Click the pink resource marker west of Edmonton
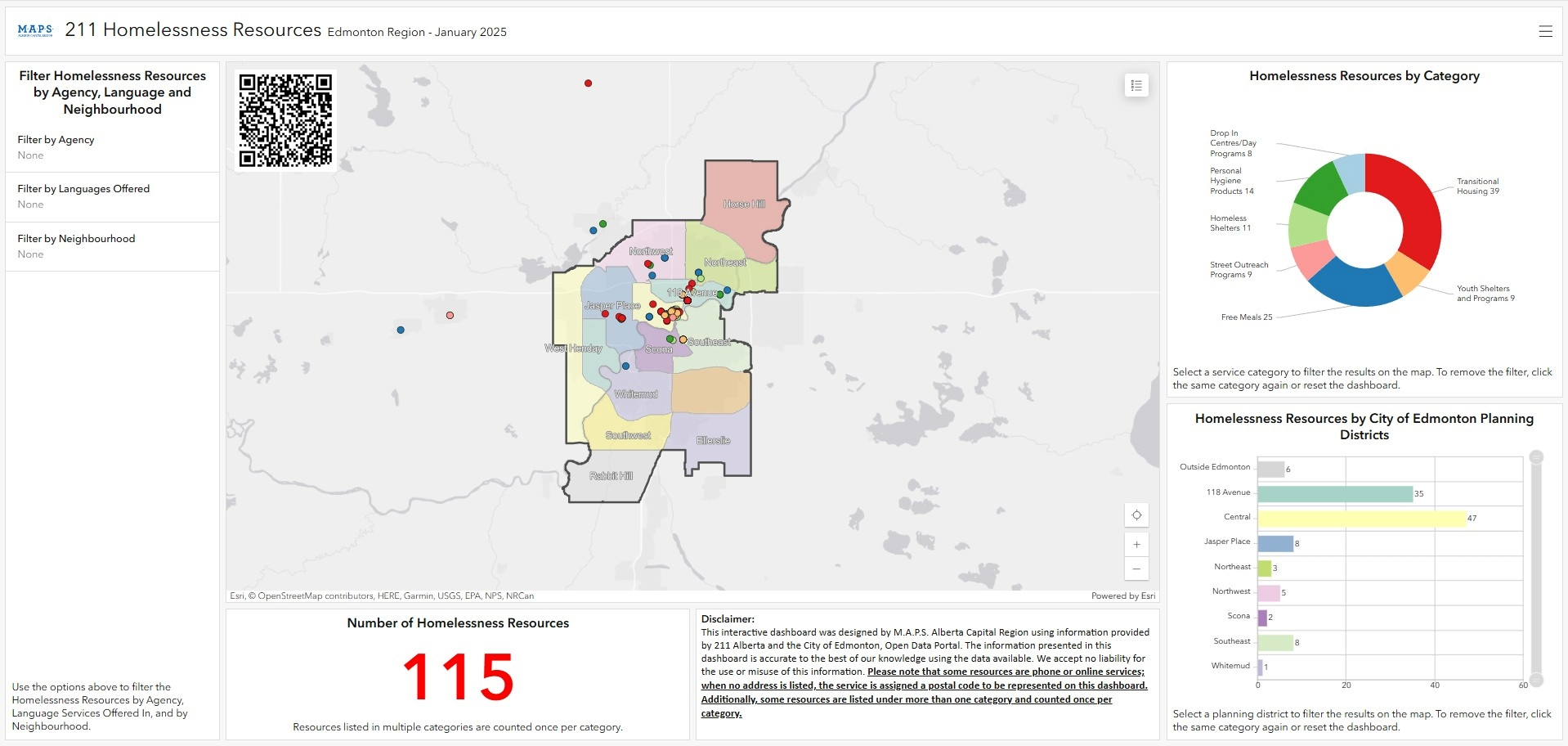 point(450,315)
